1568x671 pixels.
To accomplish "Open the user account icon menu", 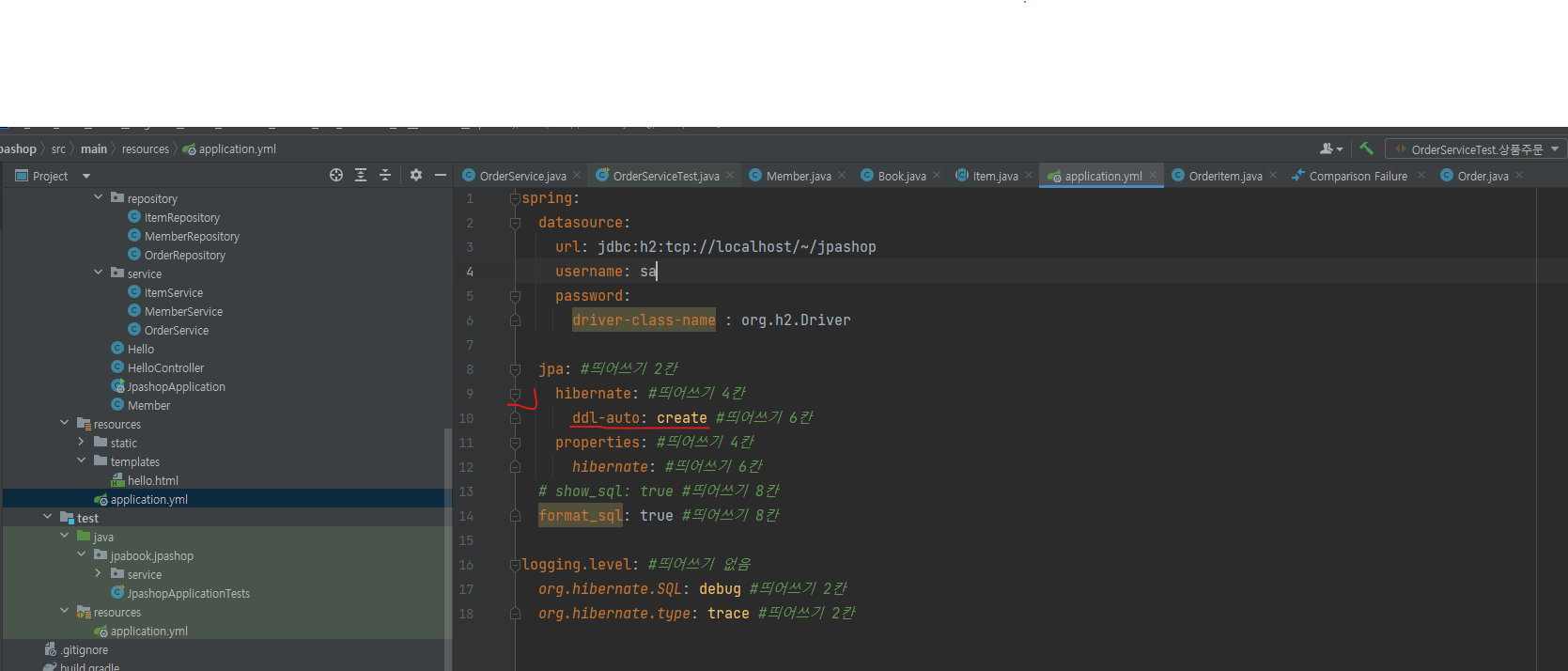I will [x=1331, y=148].
